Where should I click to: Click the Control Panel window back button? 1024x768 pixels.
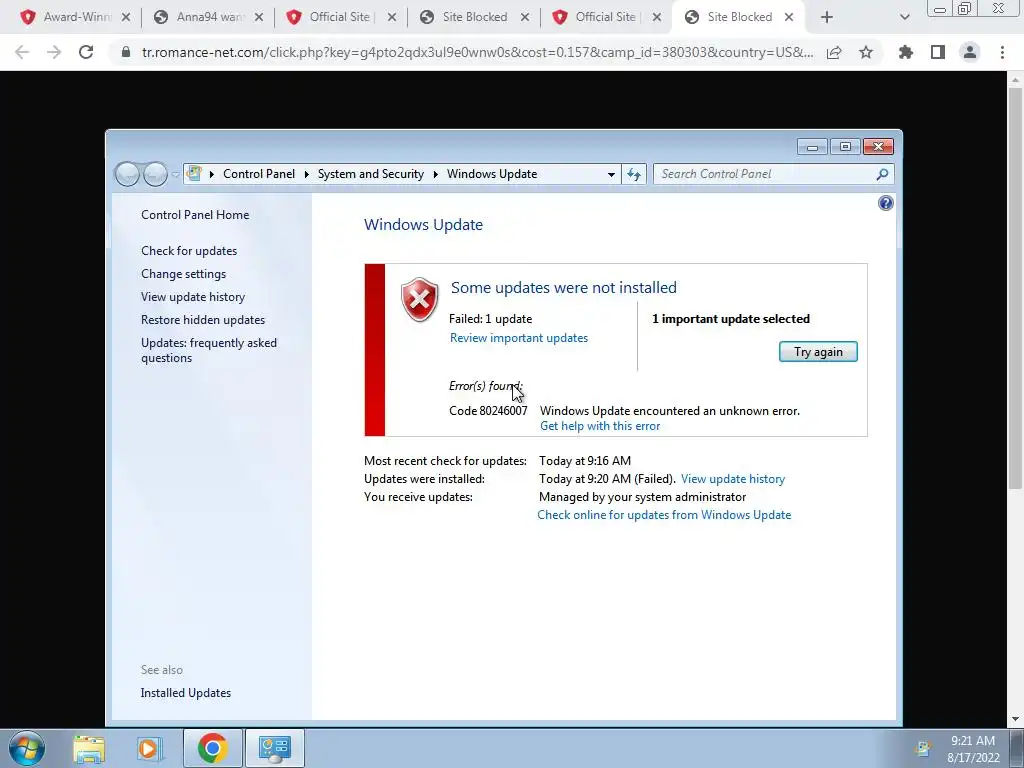[127, 174]
